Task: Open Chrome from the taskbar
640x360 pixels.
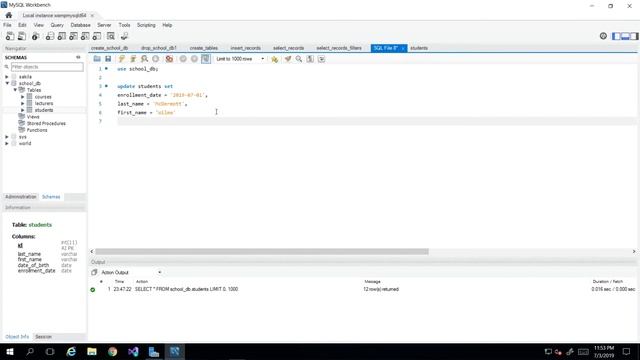Action: [113, 351]
